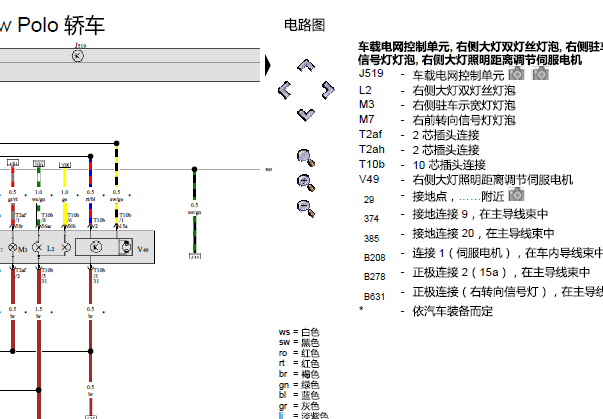This screenshot has height=419, width=603.
Task: Click the reference box atop the yellow ge wire
Action: click(x=65, y=165)
